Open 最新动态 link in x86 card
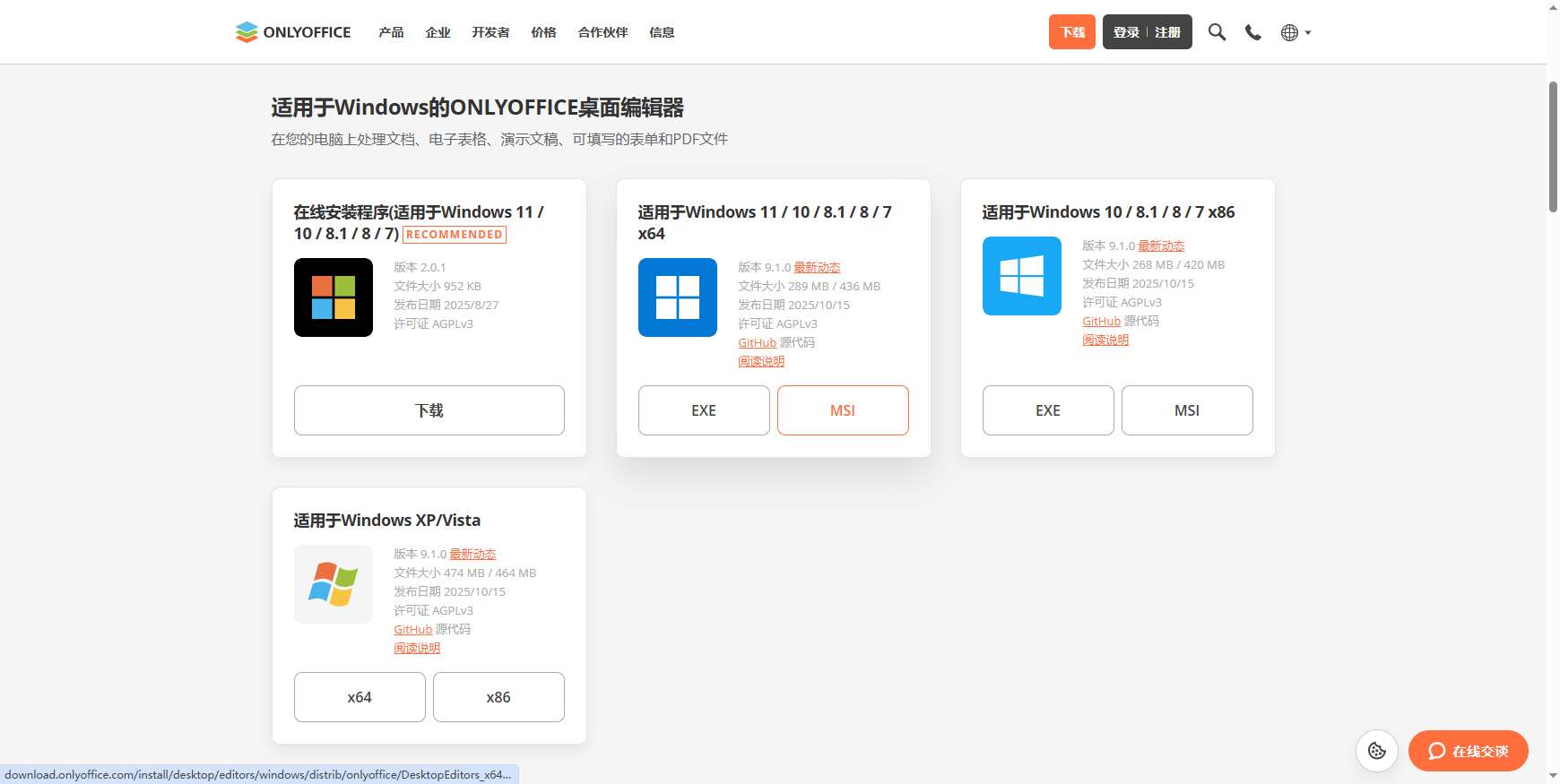Viewport: 1560px width, 784px height. pyautogui.click(x=1161, y=246)
